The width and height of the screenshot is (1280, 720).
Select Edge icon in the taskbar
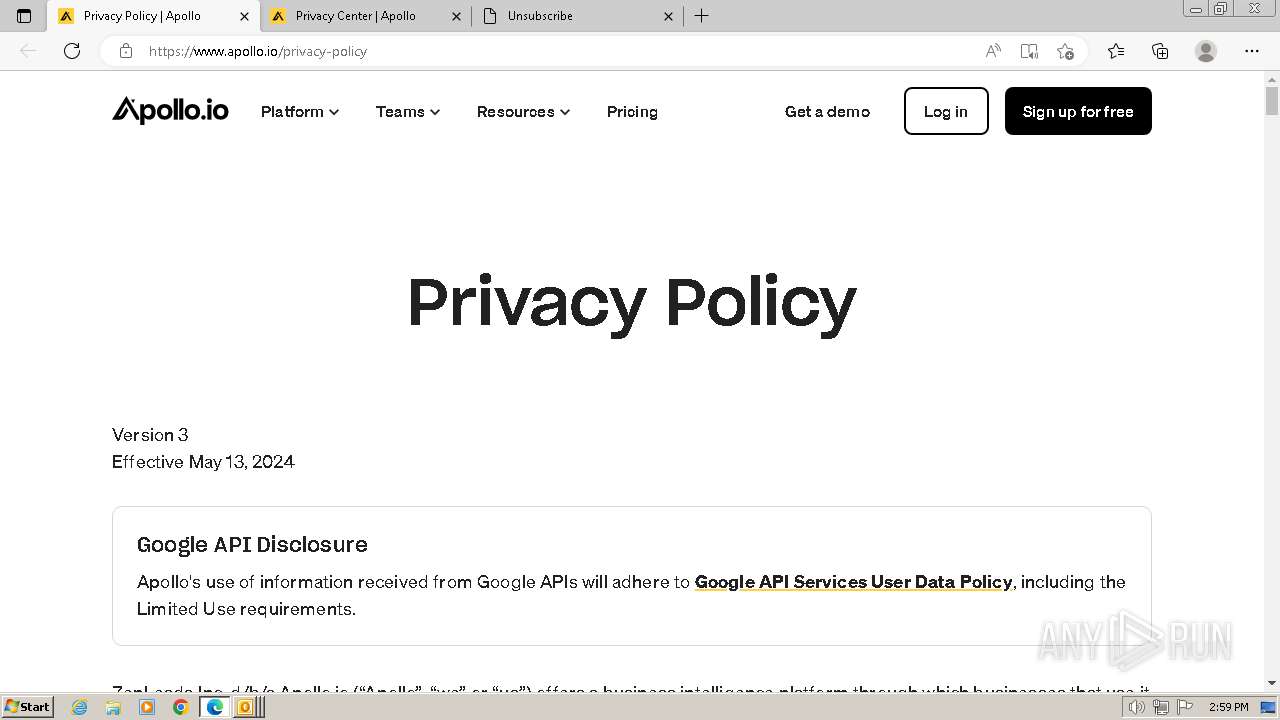tap(214, 707)
